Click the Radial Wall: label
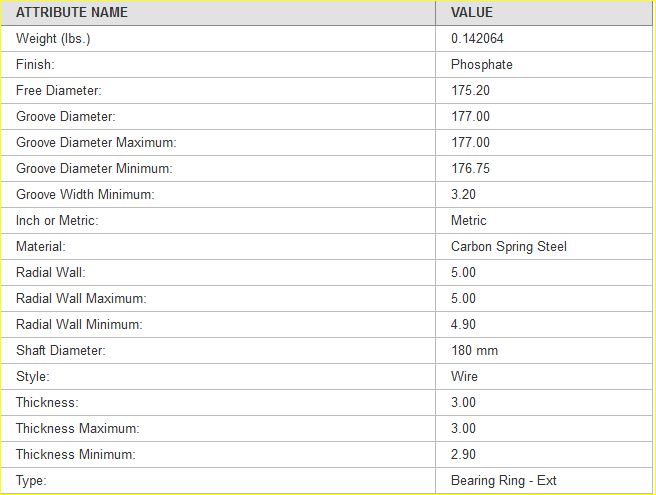 pos(51,272)
